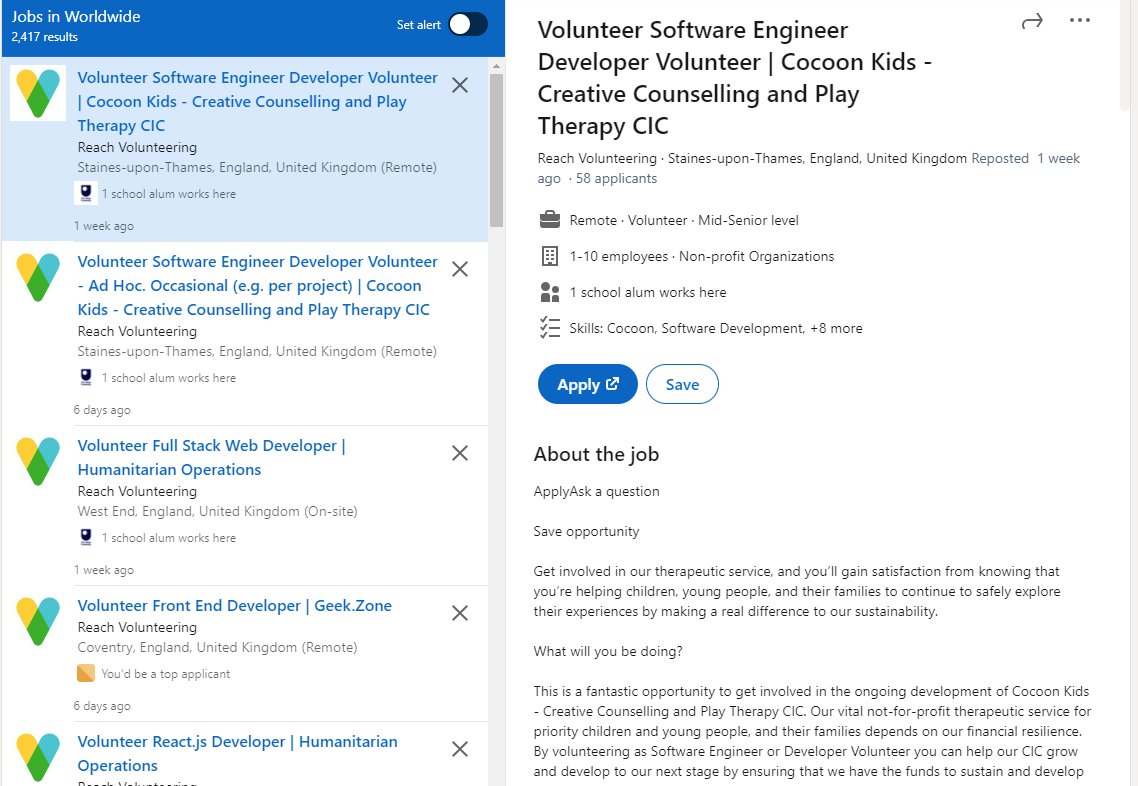Click the building icon beside 1-10 employees
Image resolution: width=1138 pixels, height=786 pixels.
550,255
